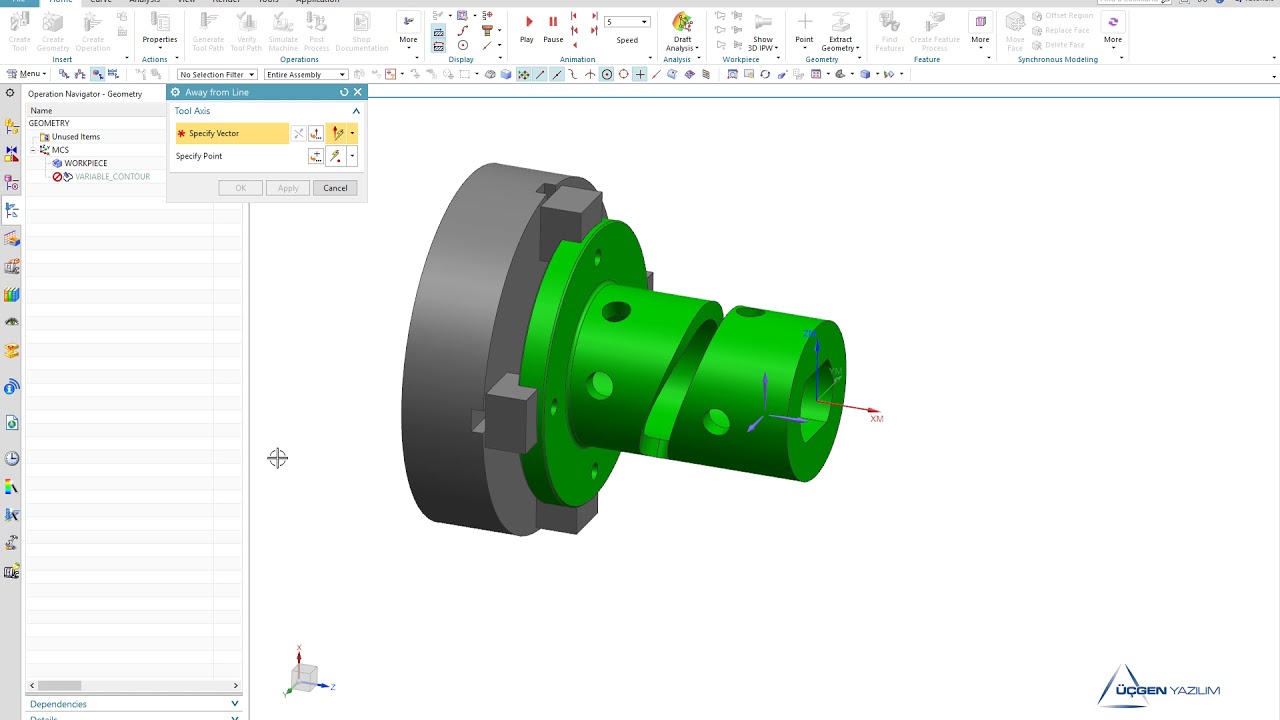Select the Operation Navigator resource bar icon
The image size is (1280, 720).
point(12,211)
